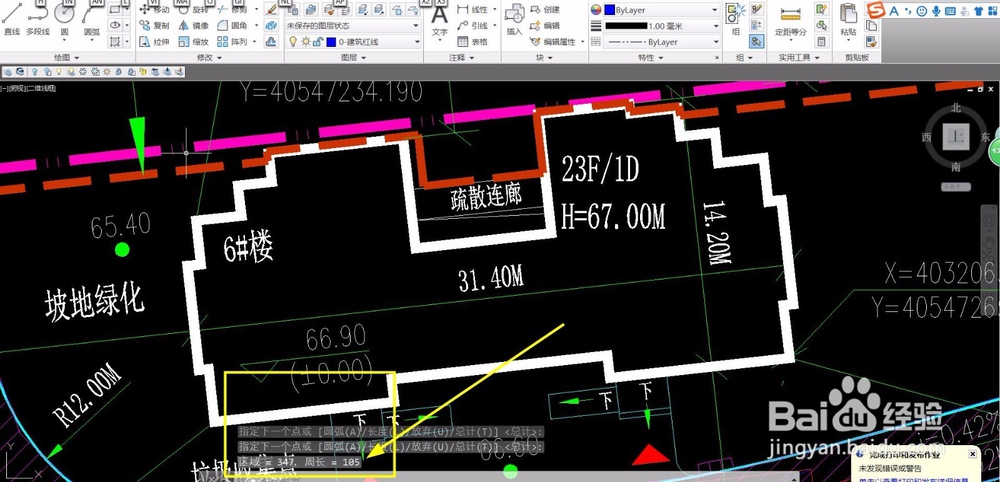Click the blue ByLayer color swatch in 特性

coord(609,10)
